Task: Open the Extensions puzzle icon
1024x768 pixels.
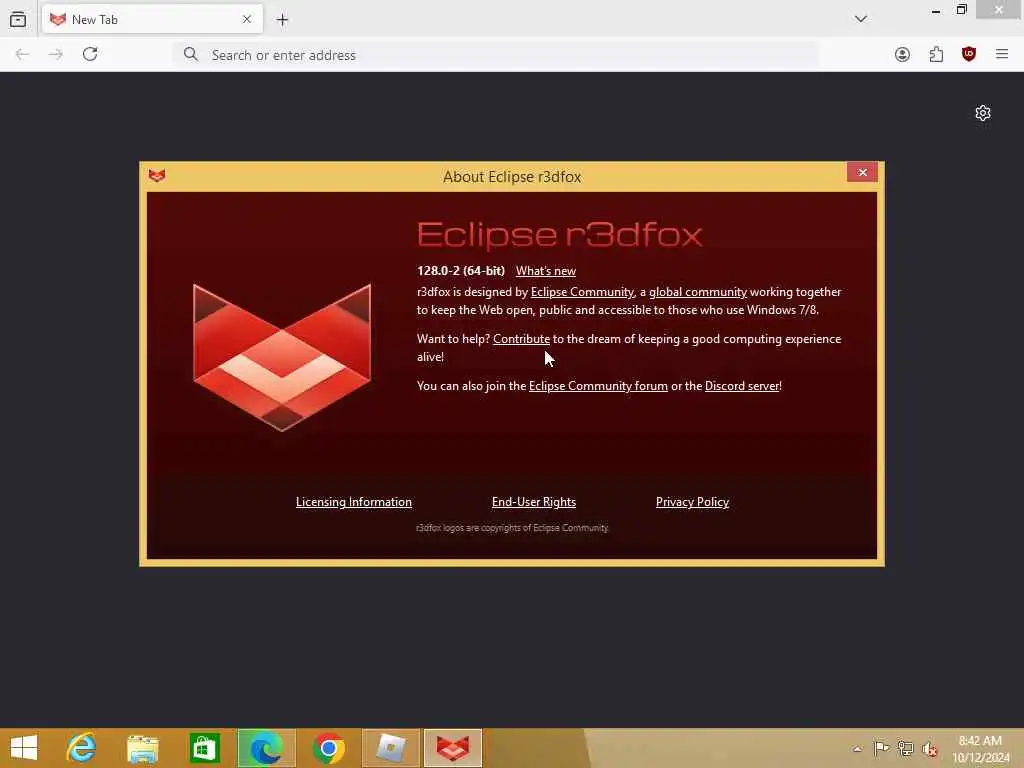Action: 936,54
